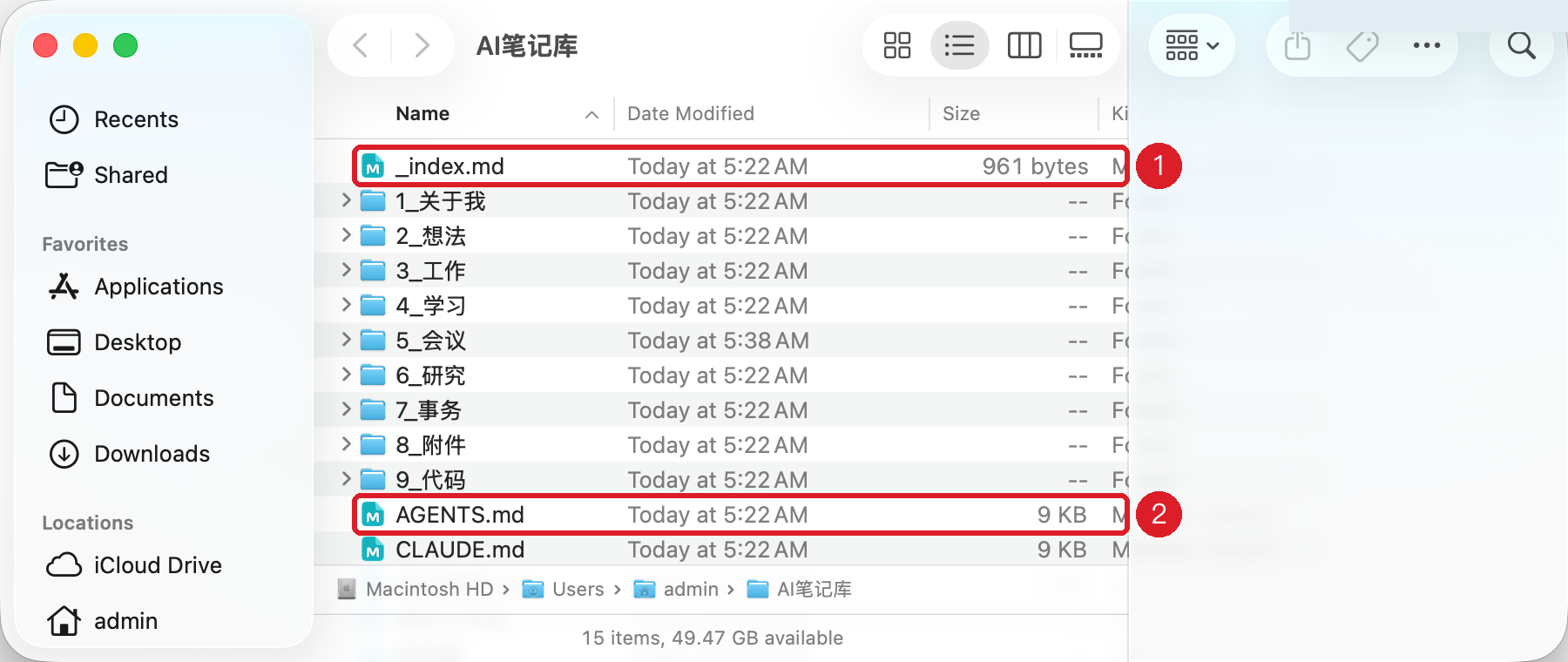Image resolution: width=1568 pixels, height=662 pixels.
Task: Go back with the left chevron button
Action: coord(361,44)
